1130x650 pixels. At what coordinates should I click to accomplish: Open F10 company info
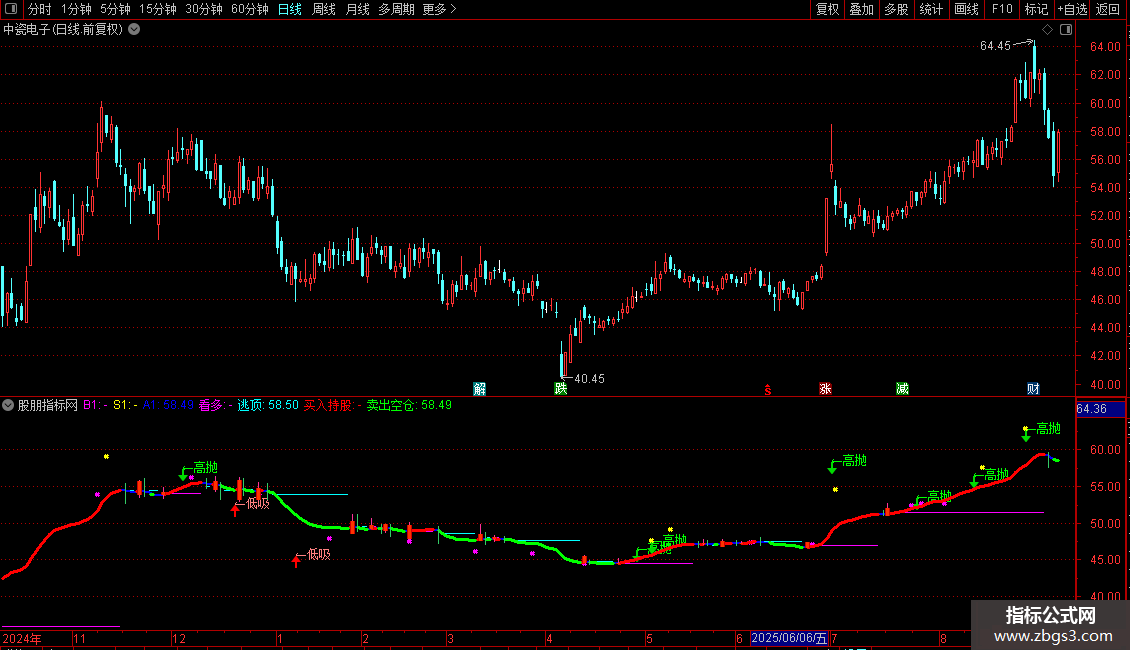[x=1002, y=9]
